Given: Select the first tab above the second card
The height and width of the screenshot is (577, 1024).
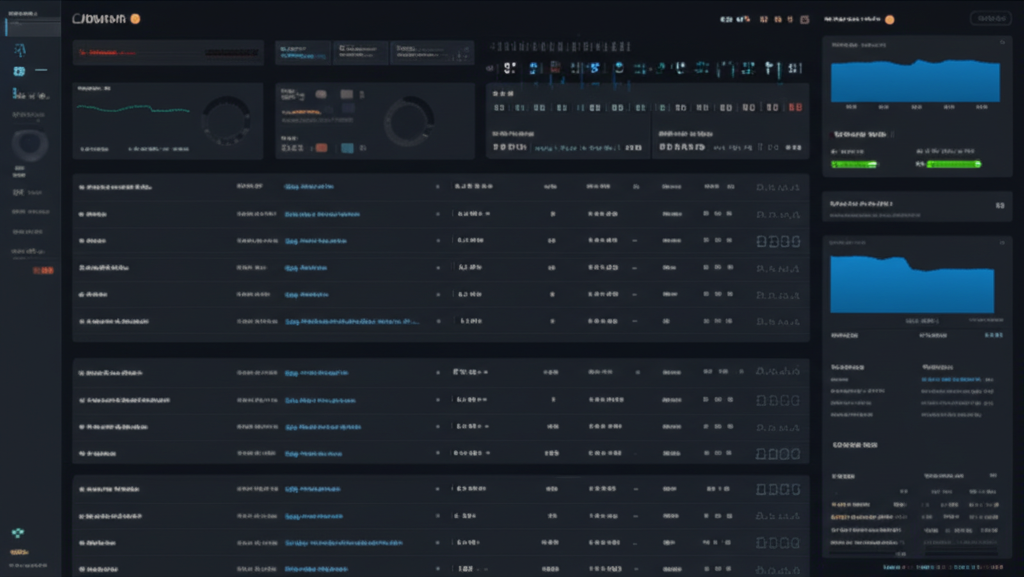Looking at the screenshot, I should [303, 53].
